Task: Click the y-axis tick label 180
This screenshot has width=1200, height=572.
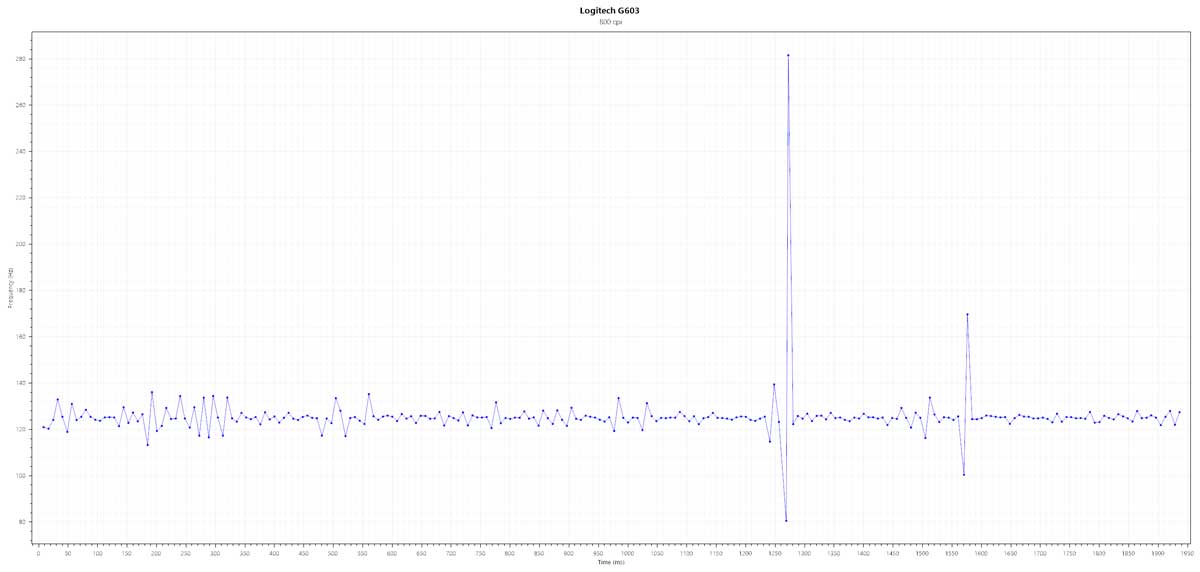Action: [x=23, y=291]
